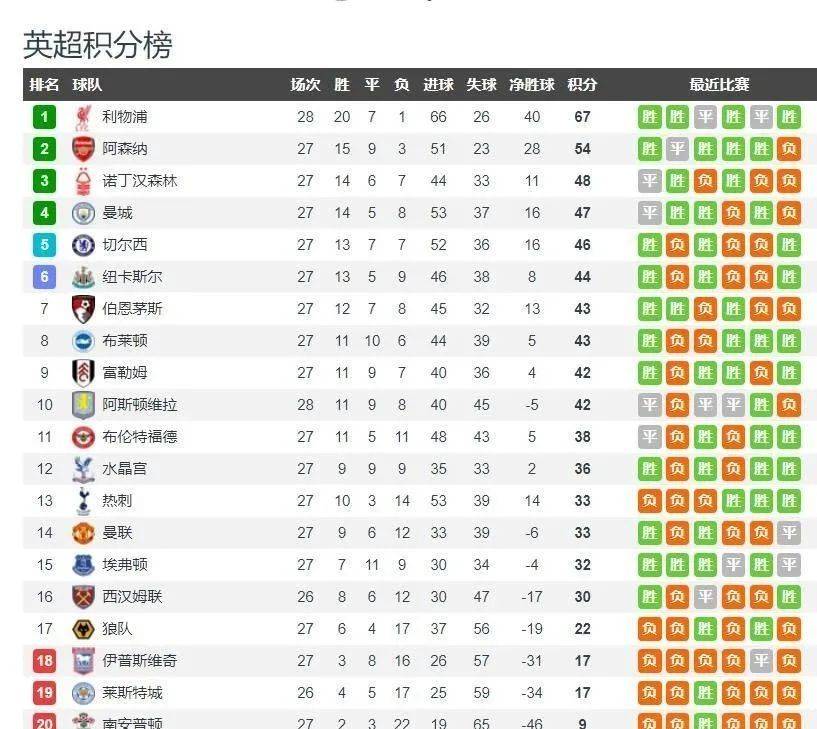Click the Newcastle club crest icon
This screenshot has width=817, height=729.
click(x=83, y=277)
